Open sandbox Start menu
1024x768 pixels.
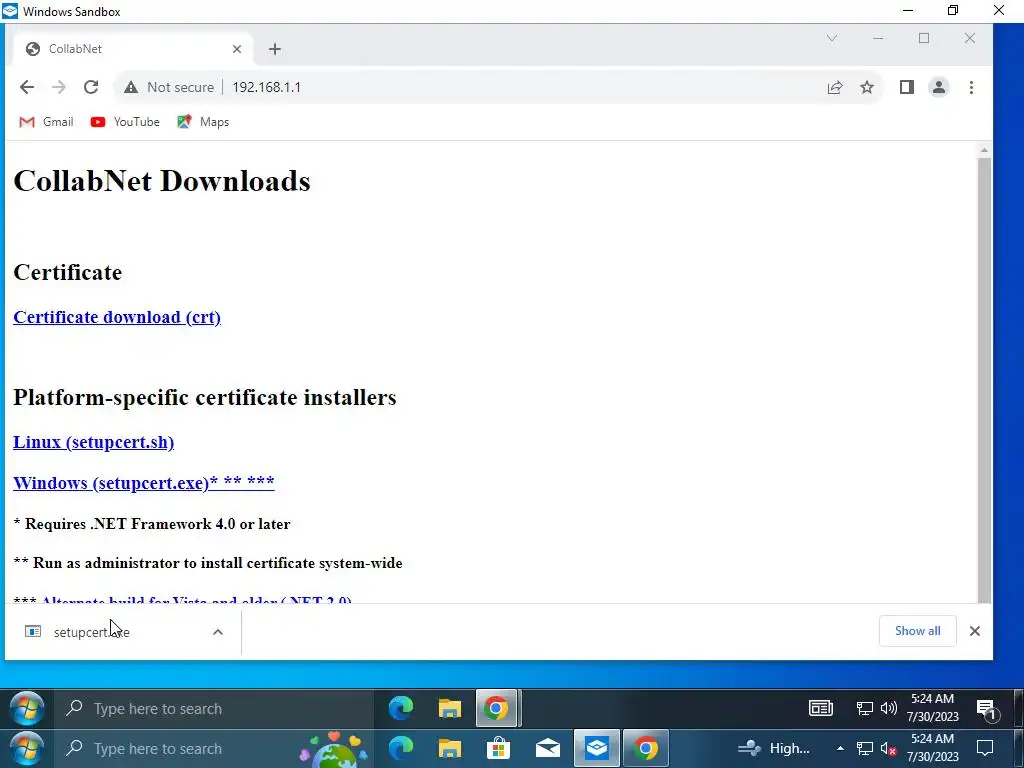(x=27, y=709)
